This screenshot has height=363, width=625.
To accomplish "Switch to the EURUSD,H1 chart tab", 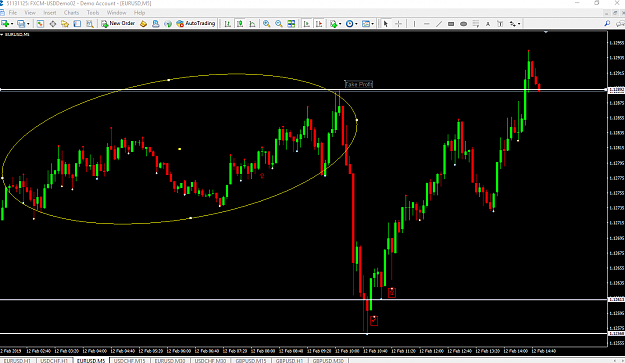I will 17,360.
